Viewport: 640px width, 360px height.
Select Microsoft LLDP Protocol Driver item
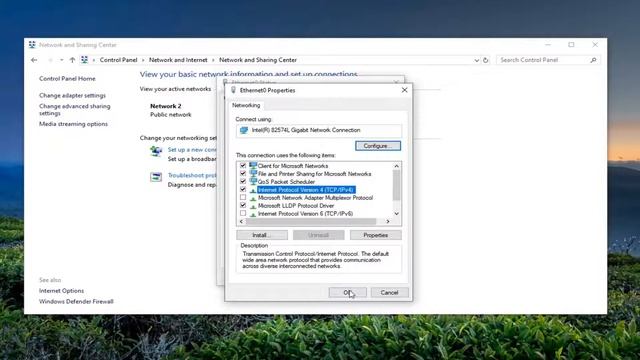click(x=296, y=206)
